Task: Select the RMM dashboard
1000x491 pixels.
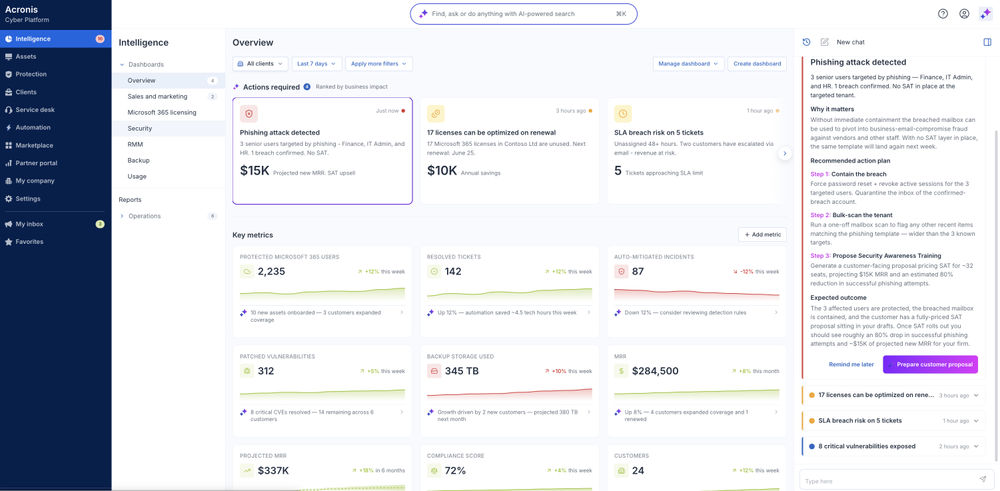Action: 168,144
